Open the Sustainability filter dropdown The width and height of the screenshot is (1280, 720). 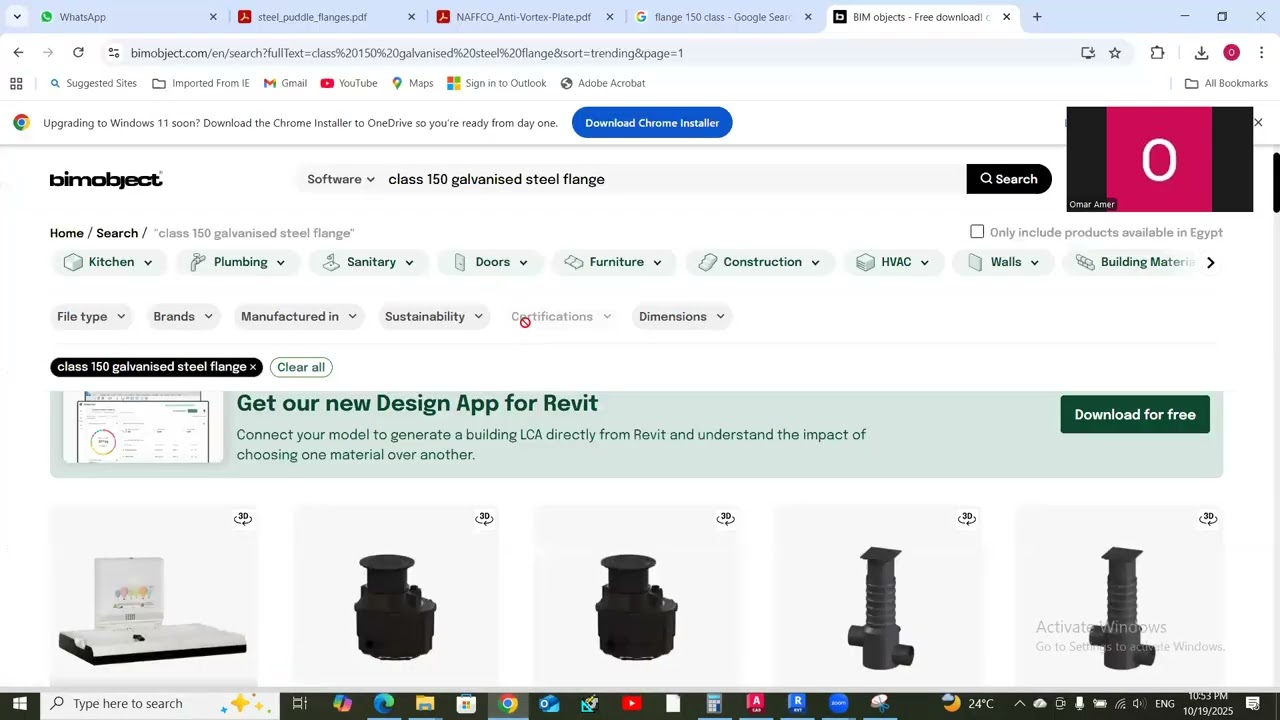434,317
